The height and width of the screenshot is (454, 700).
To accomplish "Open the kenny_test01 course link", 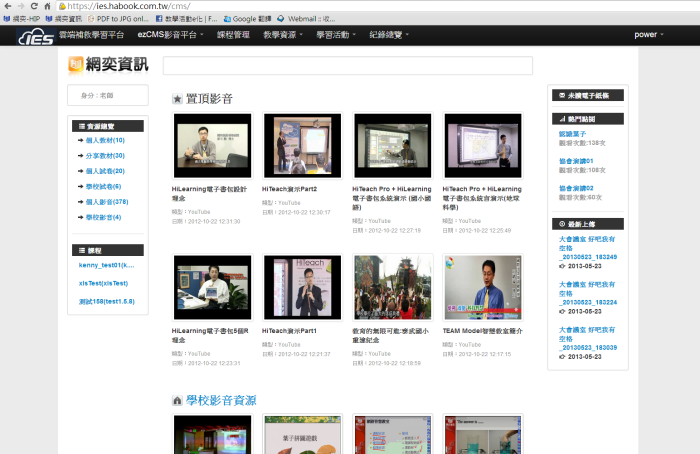I will (x=107, y=265).
